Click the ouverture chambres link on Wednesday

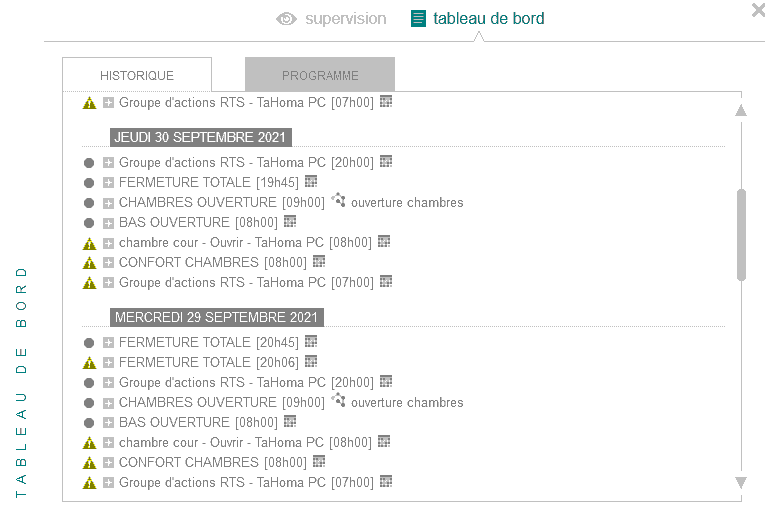407,403
